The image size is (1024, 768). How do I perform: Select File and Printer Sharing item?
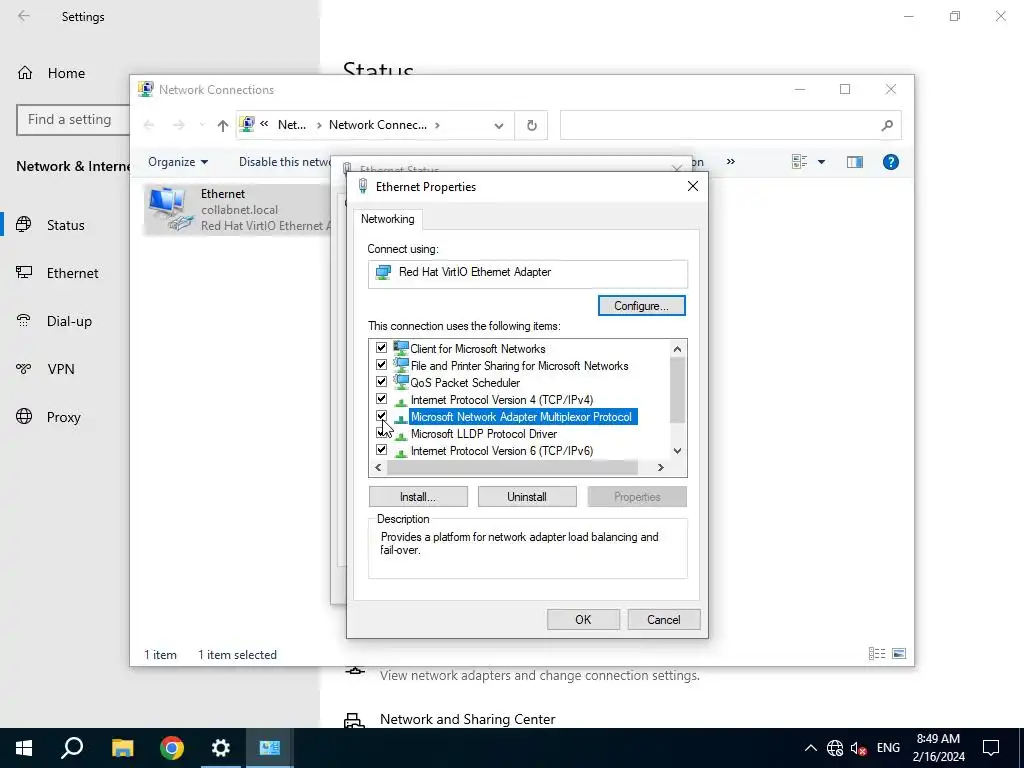coord(519,366)
